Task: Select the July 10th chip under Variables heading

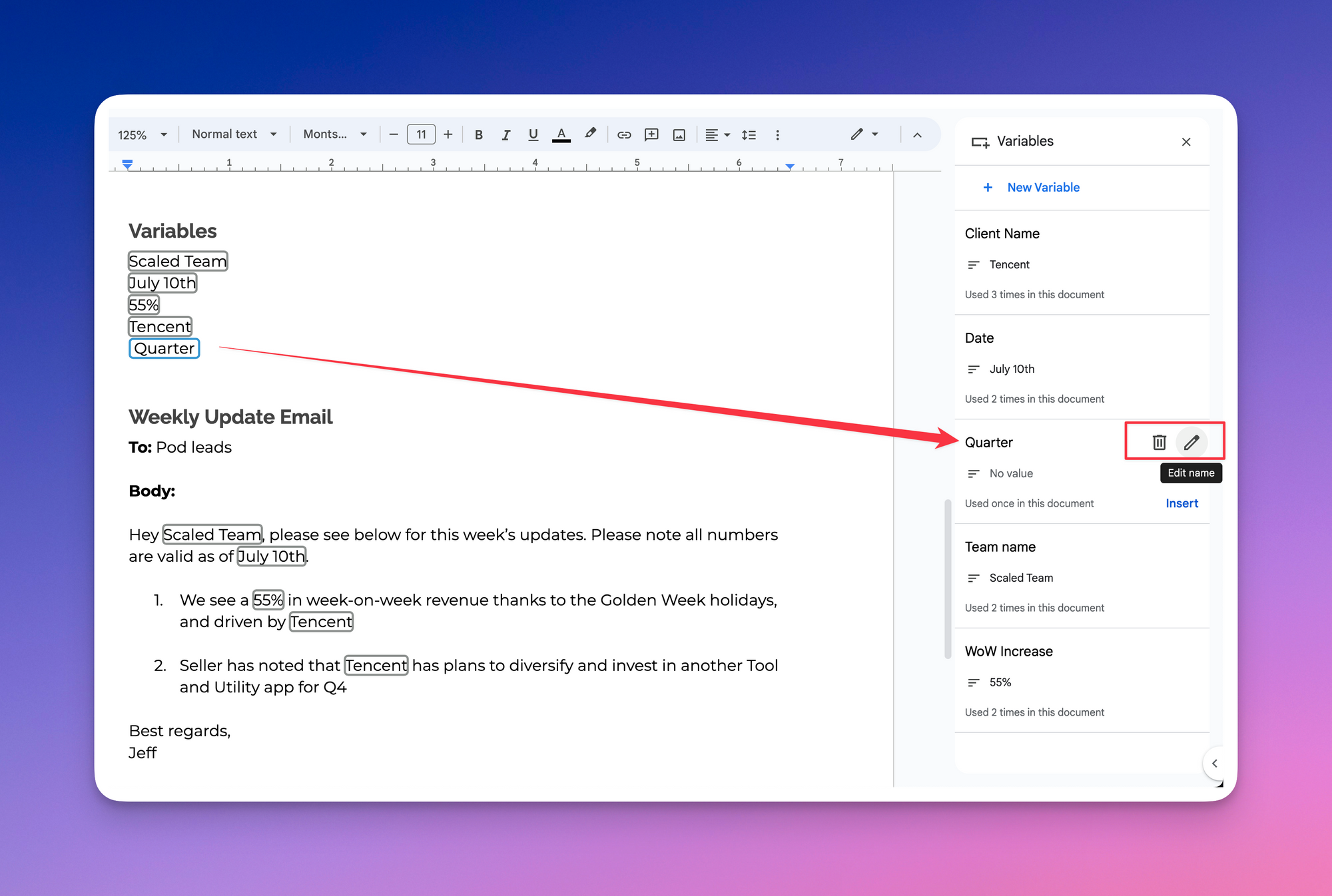Action: 163,283
